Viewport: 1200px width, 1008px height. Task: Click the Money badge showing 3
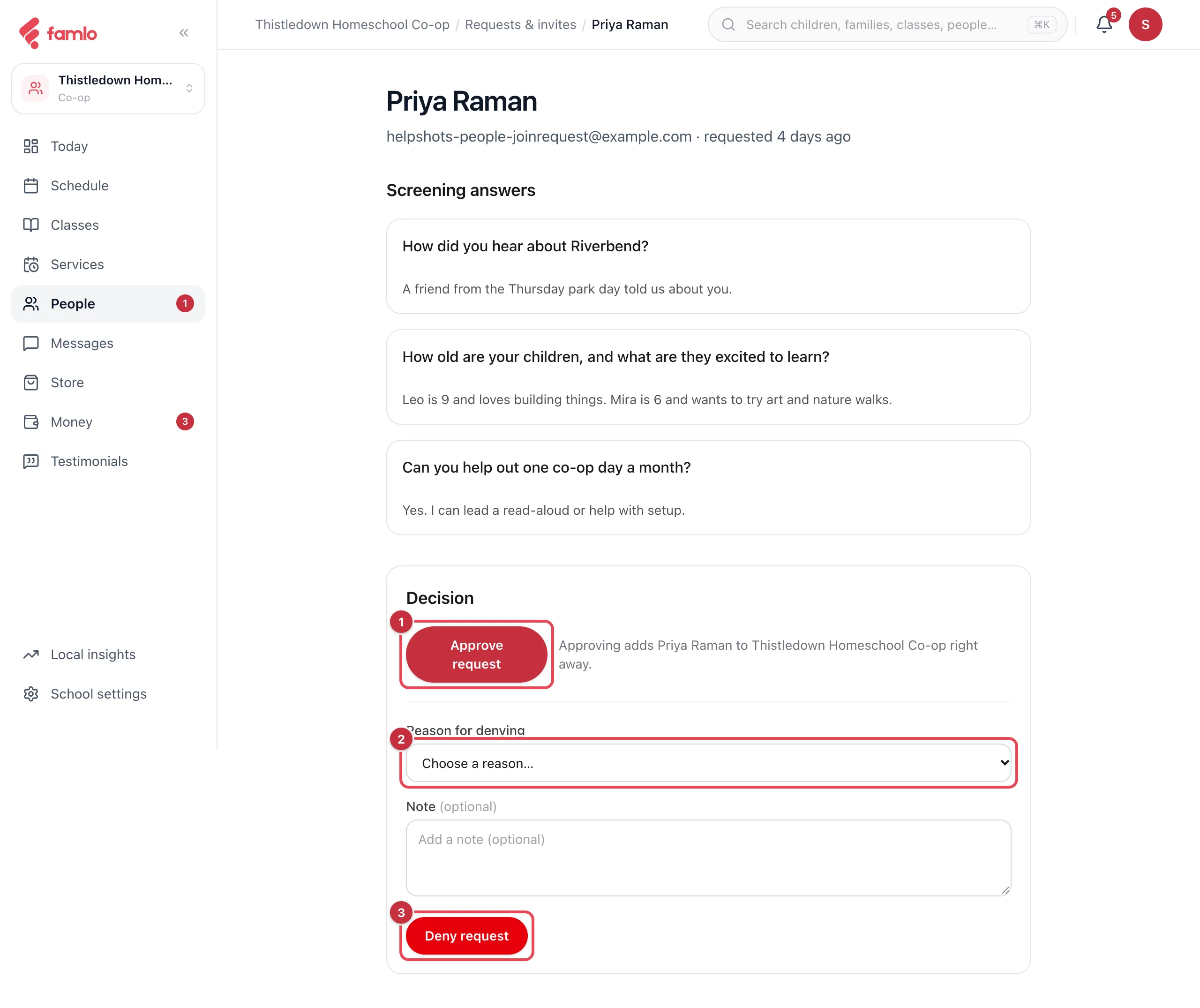click(x=185, y=422)
